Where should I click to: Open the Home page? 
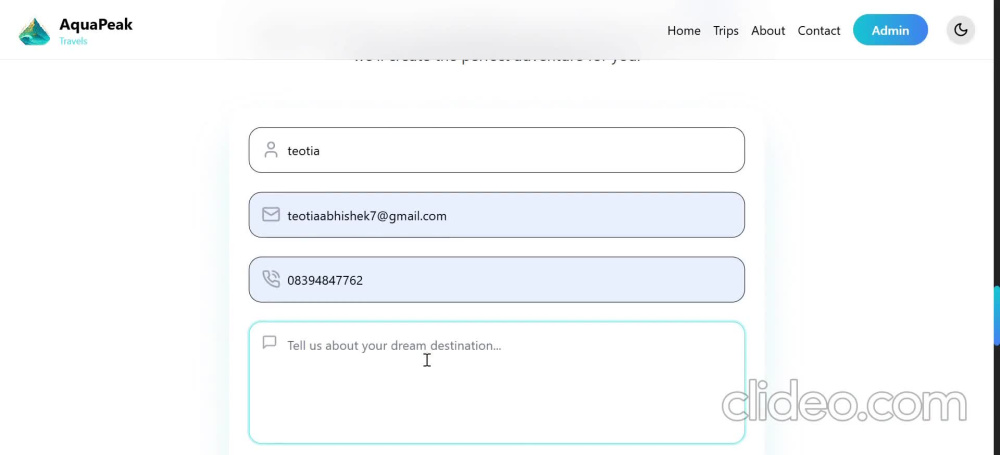(x=684, y=31)
